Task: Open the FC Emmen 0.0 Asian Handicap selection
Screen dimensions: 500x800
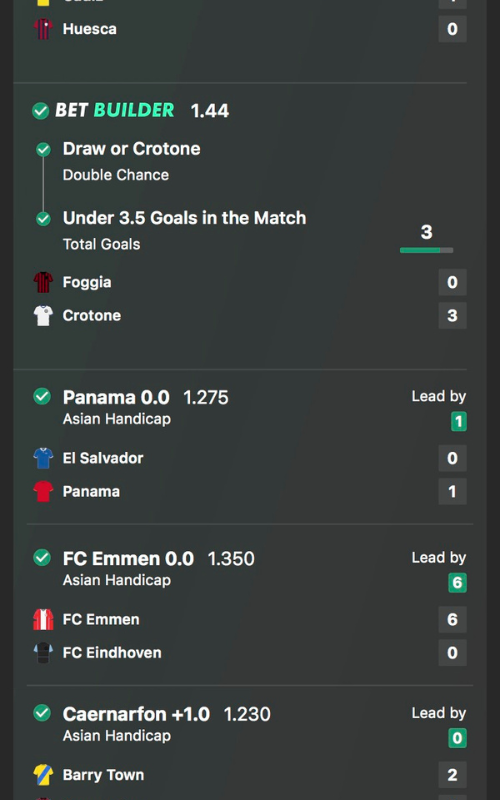Action: (x=159, y=567)
